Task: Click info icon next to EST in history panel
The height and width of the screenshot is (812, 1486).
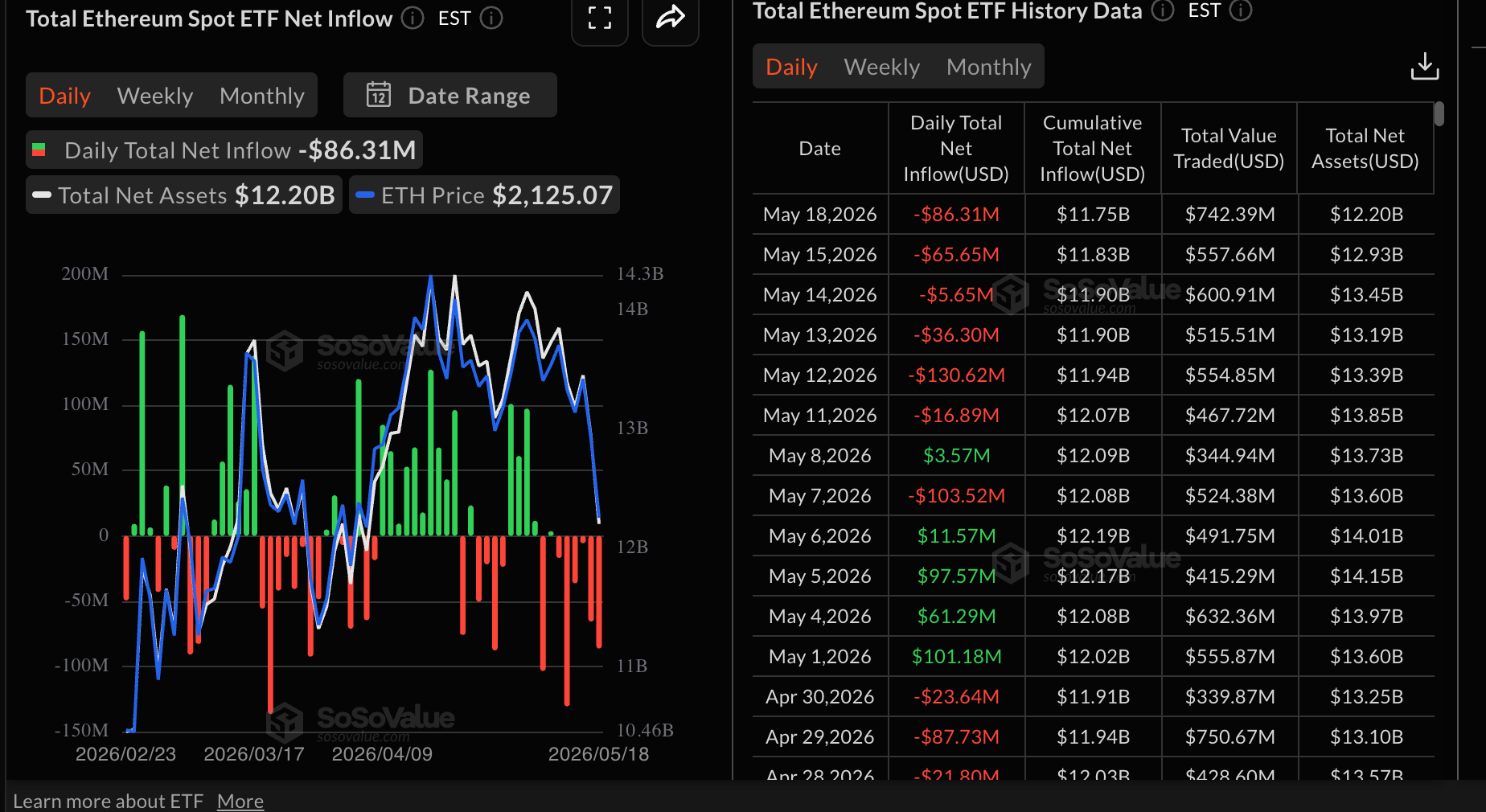Action: point(1241,10)
